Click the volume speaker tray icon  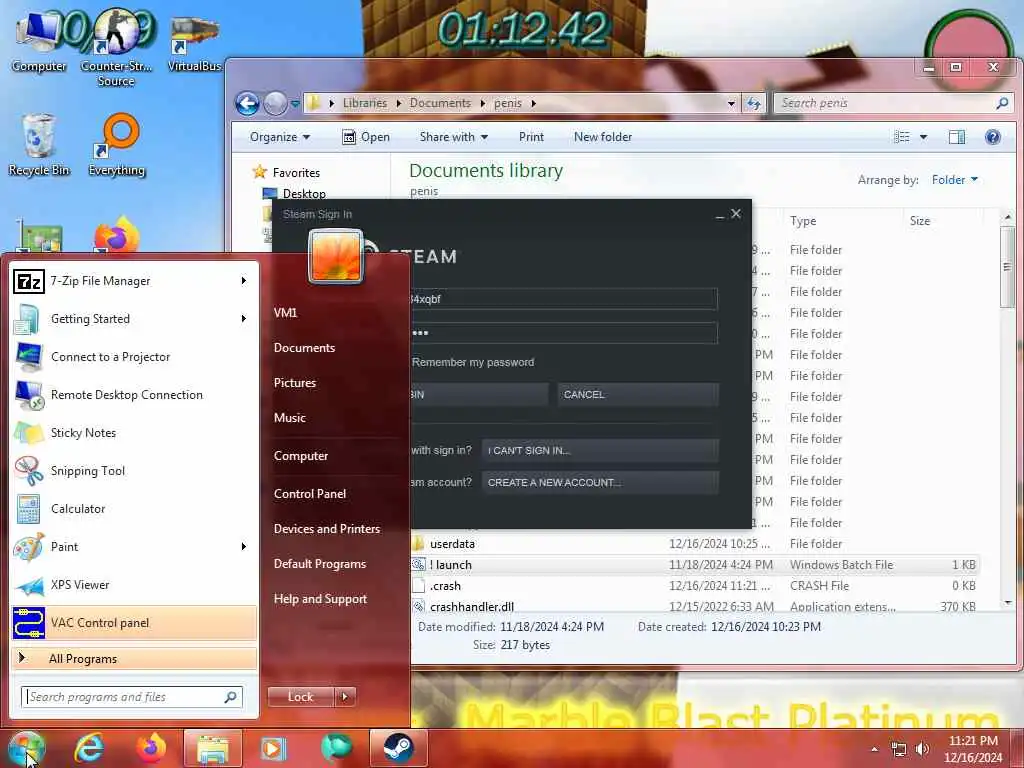click(x=922, y=749)
